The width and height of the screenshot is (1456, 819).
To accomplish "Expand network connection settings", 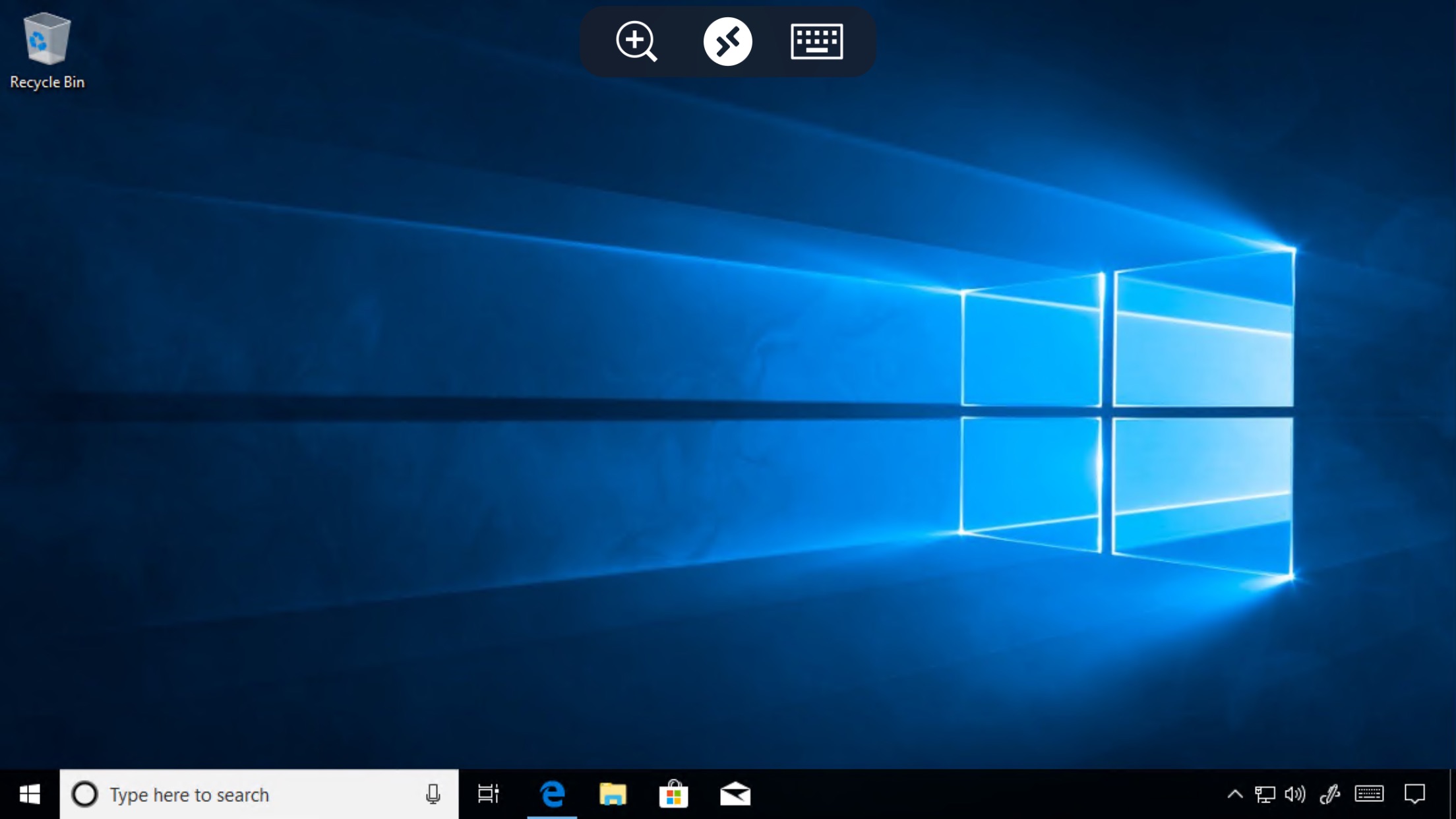I will point(1264,794).
